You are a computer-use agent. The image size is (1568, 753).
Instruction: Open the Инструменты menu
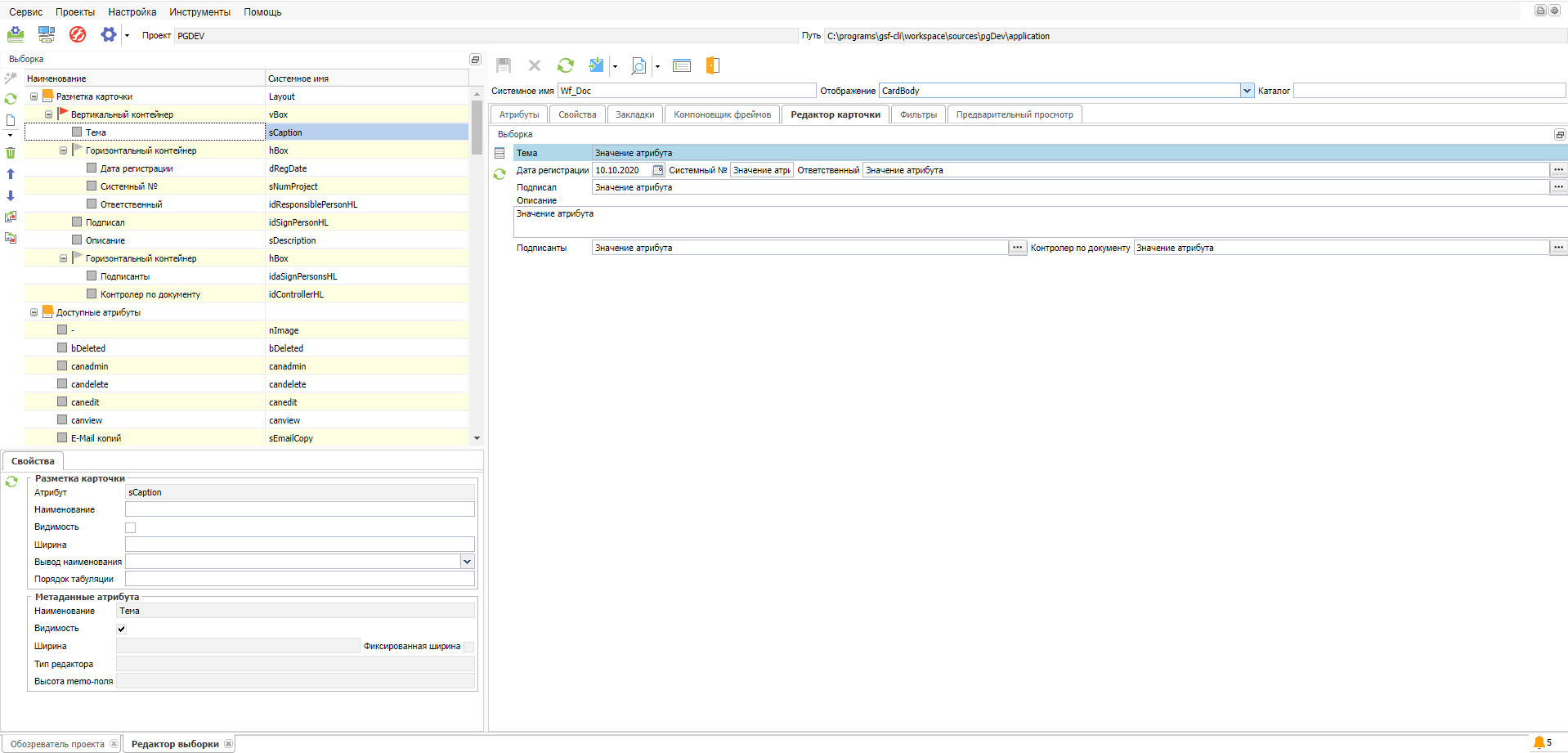point(199,12)
